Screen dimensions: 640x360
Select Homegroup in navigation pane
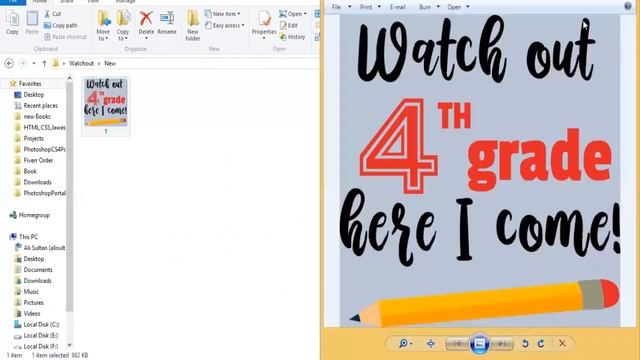click(34, 215)
